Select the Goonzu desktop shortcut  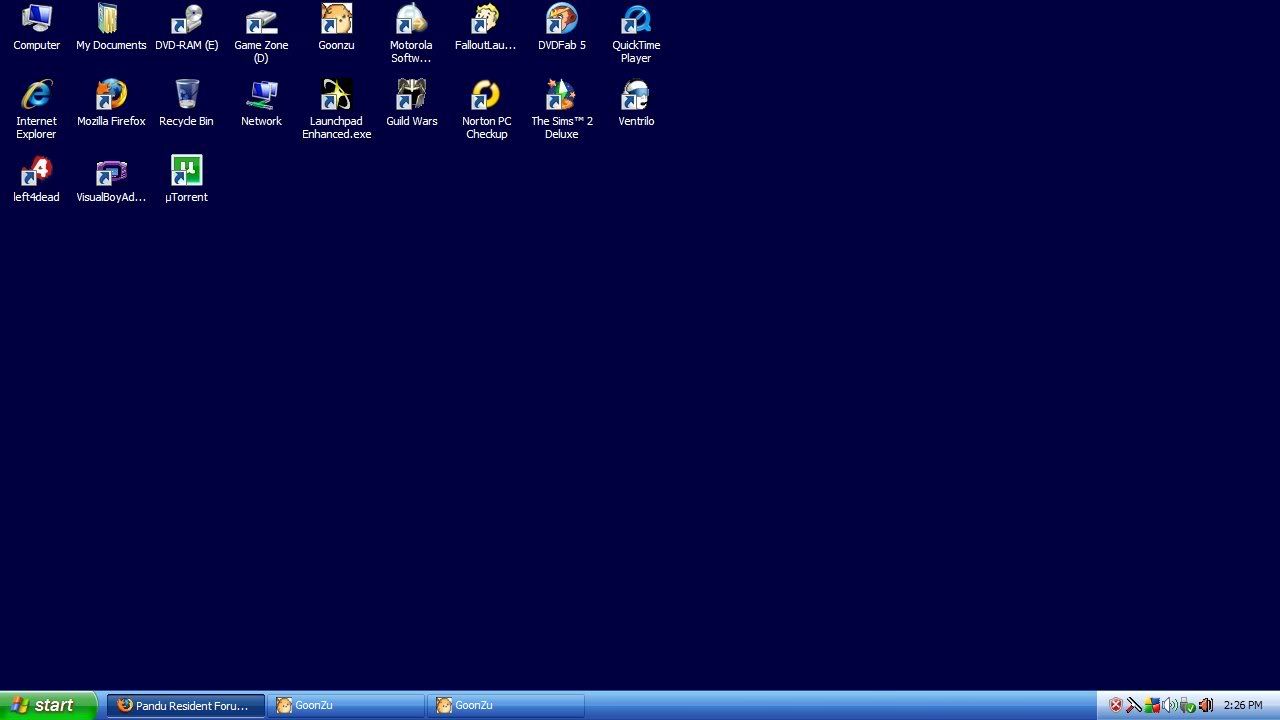336,27
